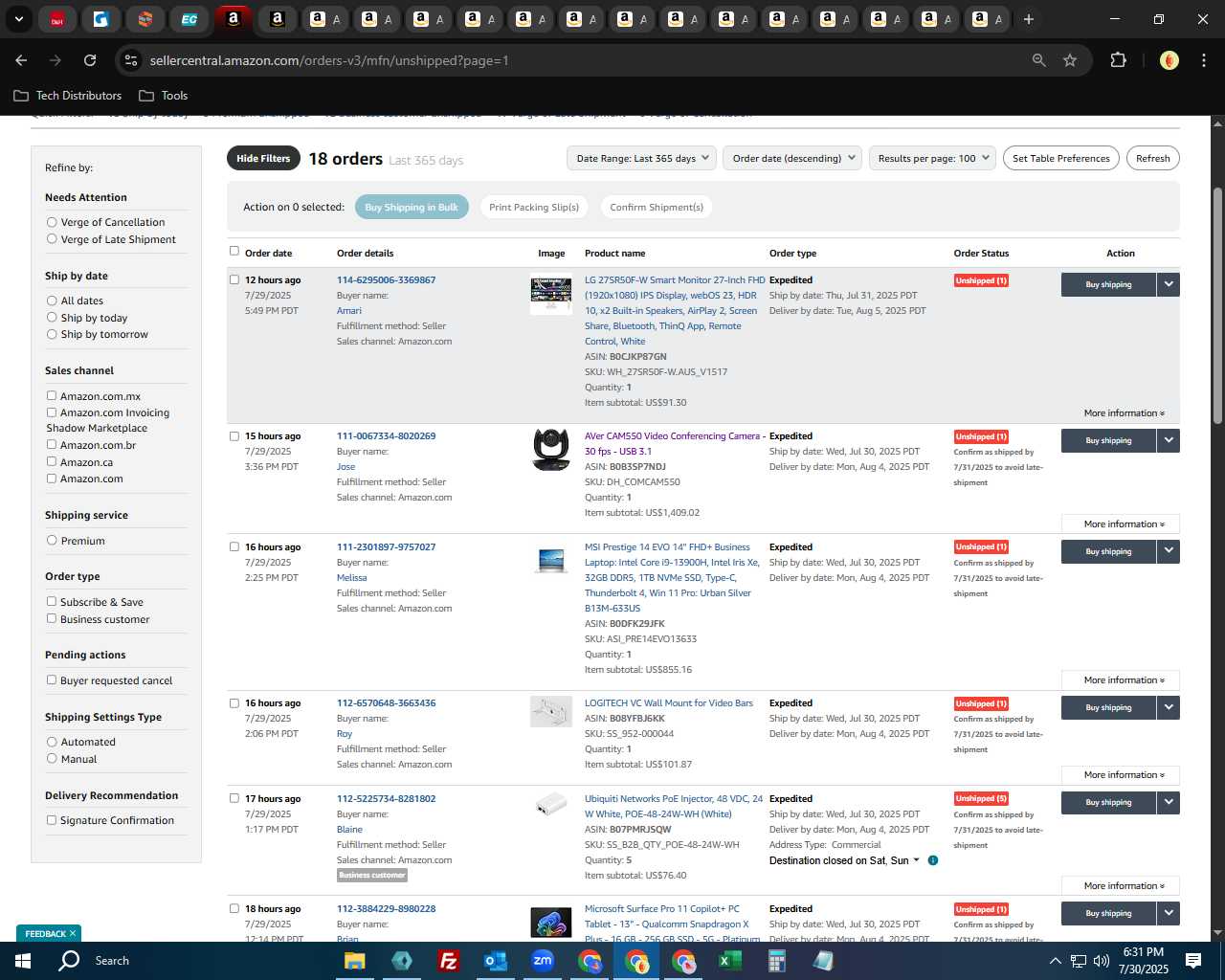
Task: Open the MSI Prestige laptop thumbnail image
Action: point(551,561)
